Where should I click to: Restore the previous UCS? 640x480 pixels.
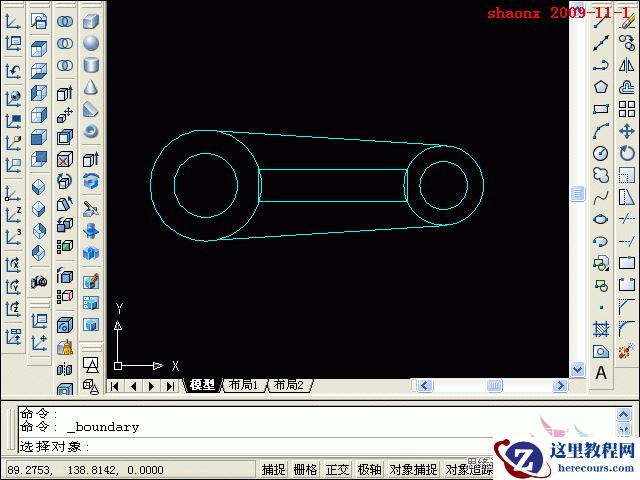(13, 72)
